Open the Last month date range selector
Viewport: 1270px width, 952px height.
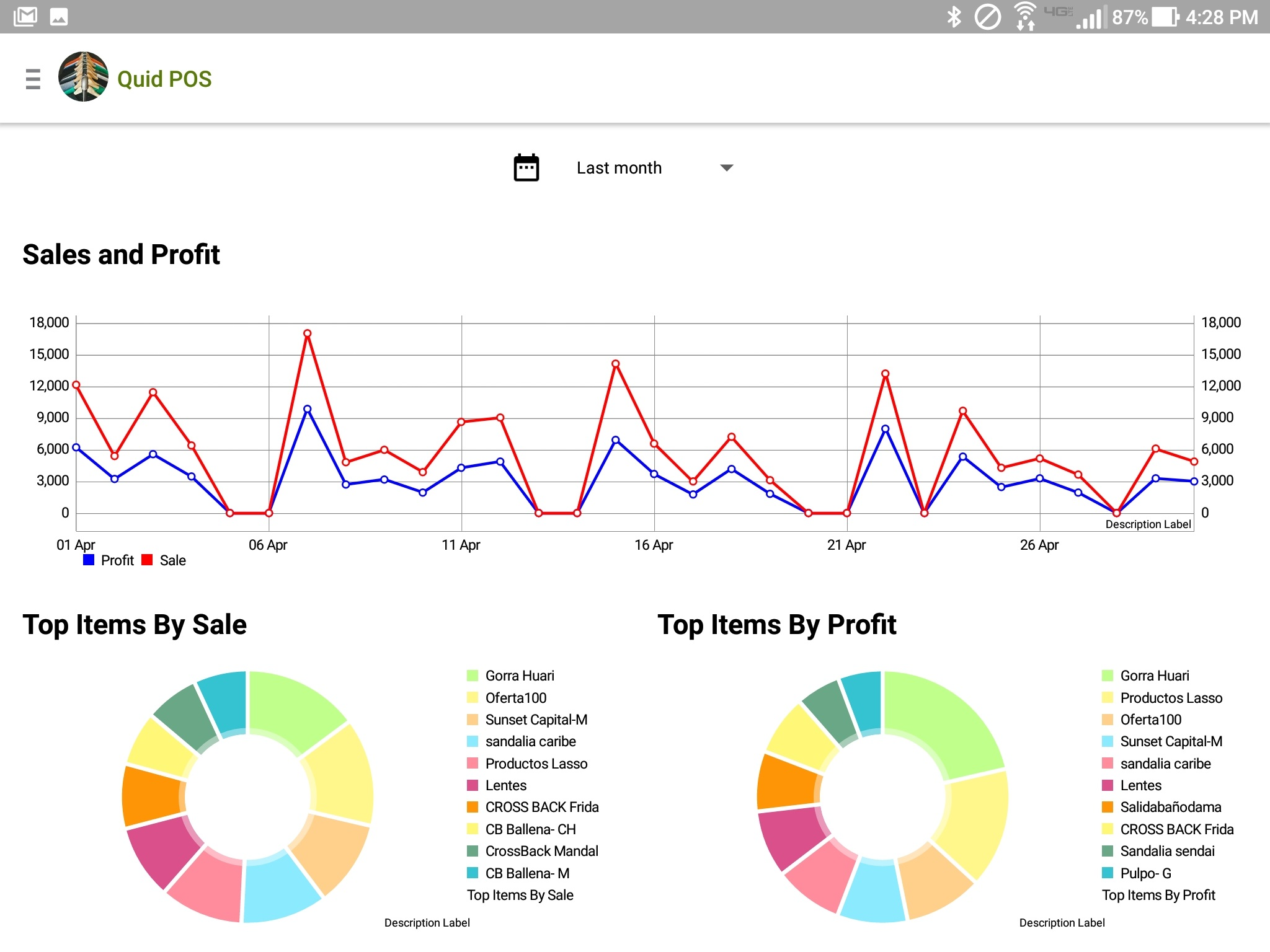(619, 168)
